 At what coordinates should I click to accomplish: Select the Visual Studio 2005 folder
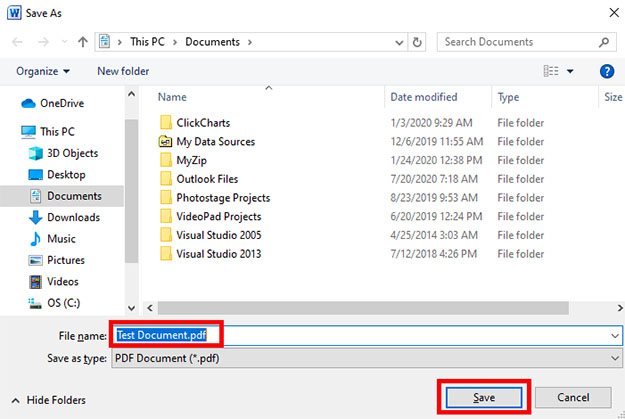tap(219, 235)
